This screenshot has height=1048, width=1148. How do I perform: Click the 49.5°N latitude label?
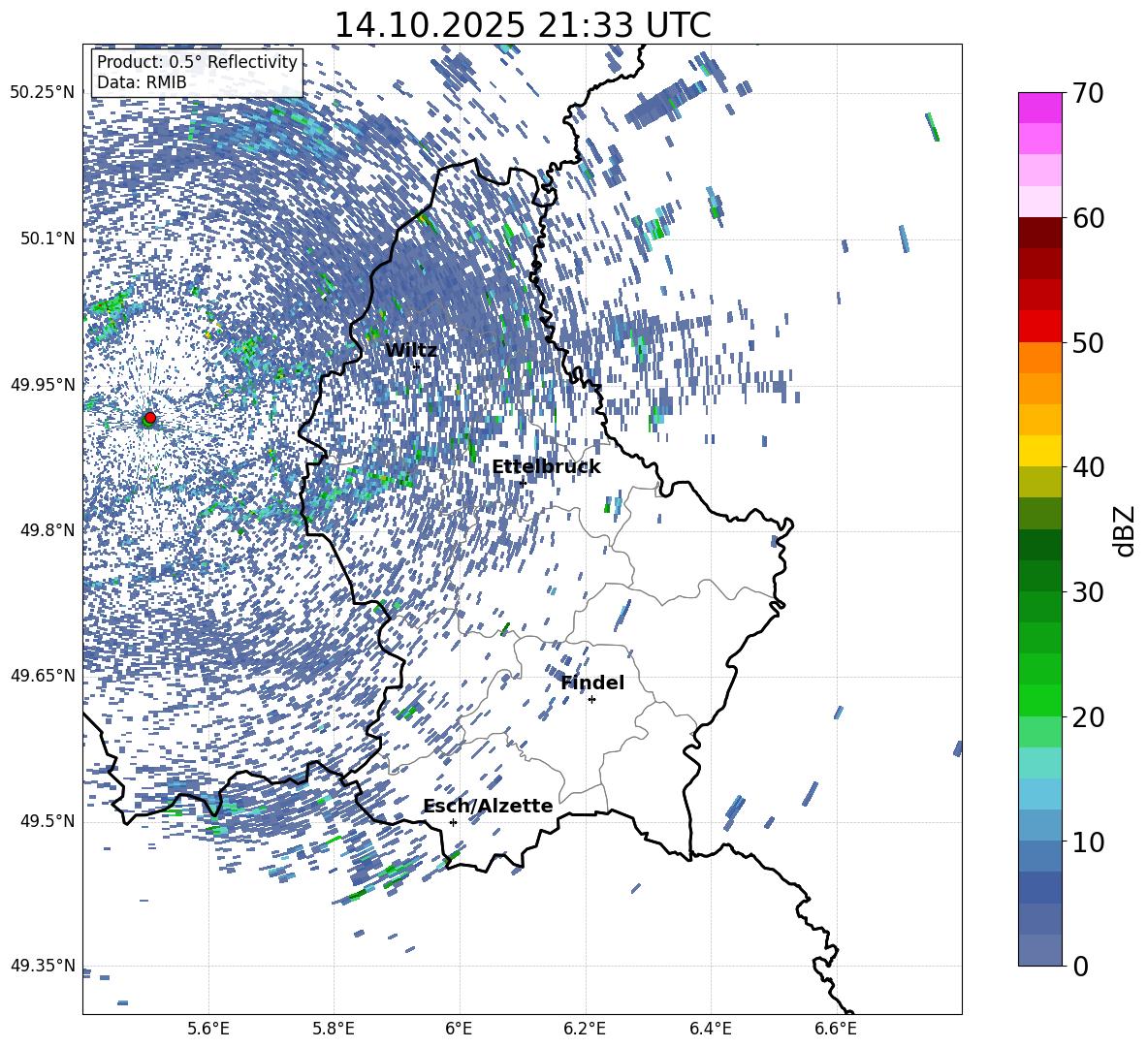[48, 821]
